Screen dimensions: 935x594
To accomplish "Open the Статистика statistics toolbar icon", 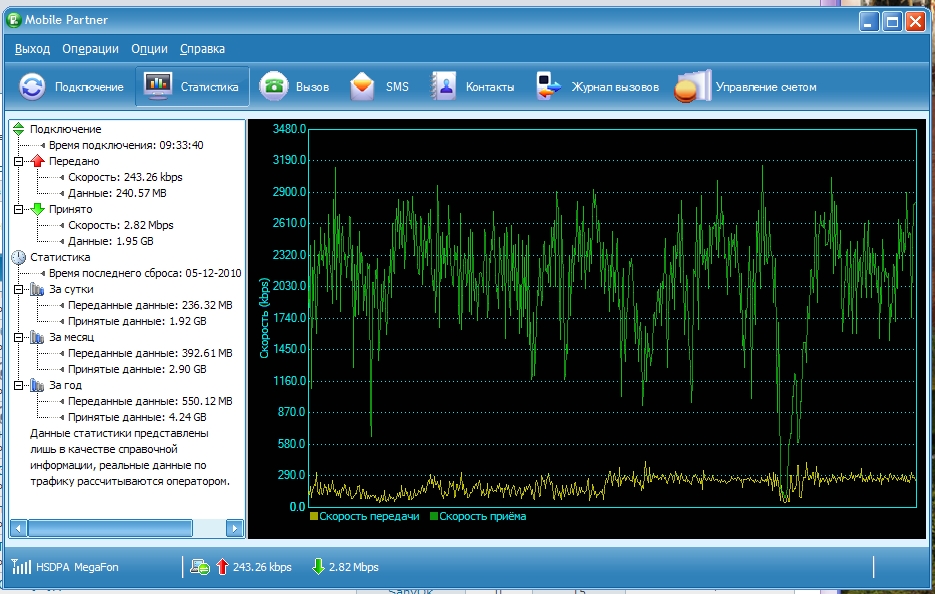I will point(158,86).
